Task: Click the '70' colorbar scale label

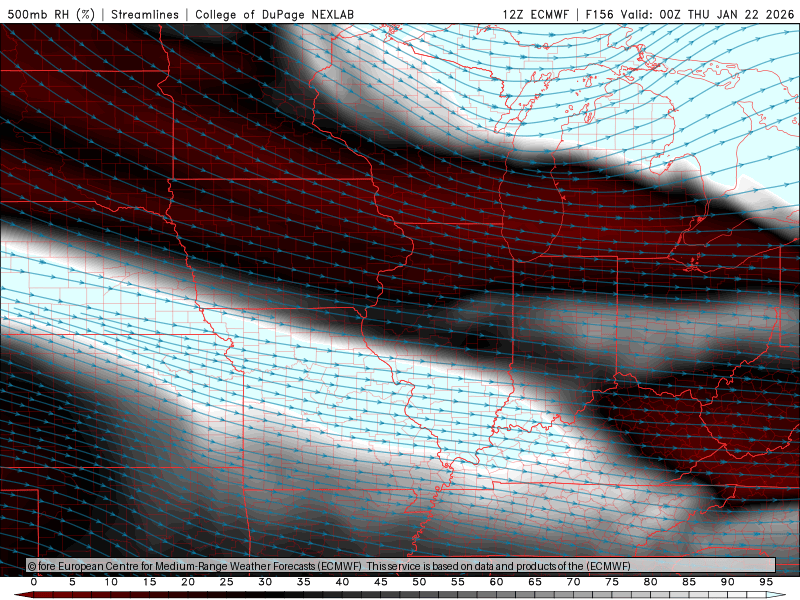Action: coord(573,582)
